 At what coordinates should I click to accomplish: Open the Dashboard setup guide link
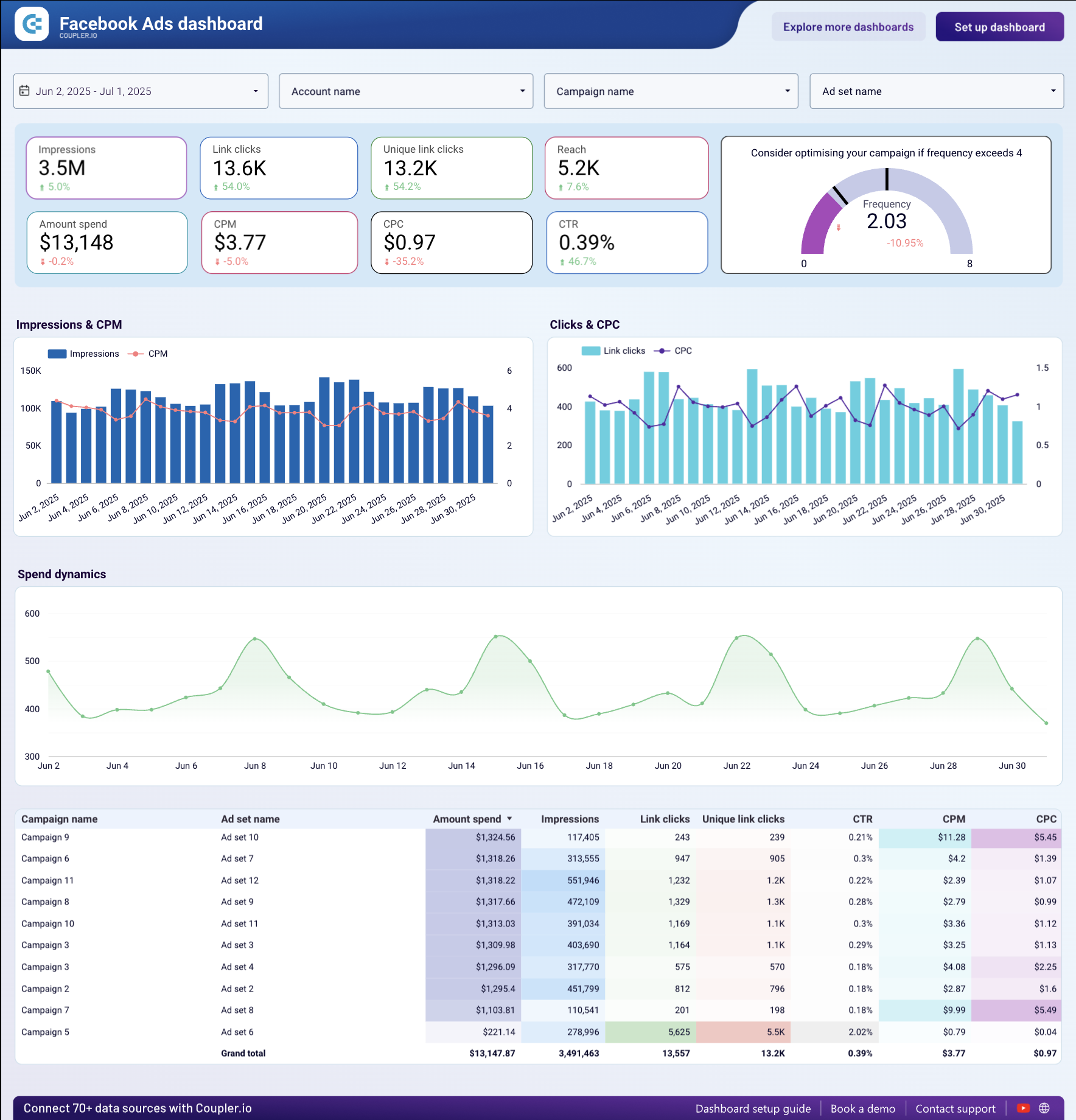coord(752,1108)
